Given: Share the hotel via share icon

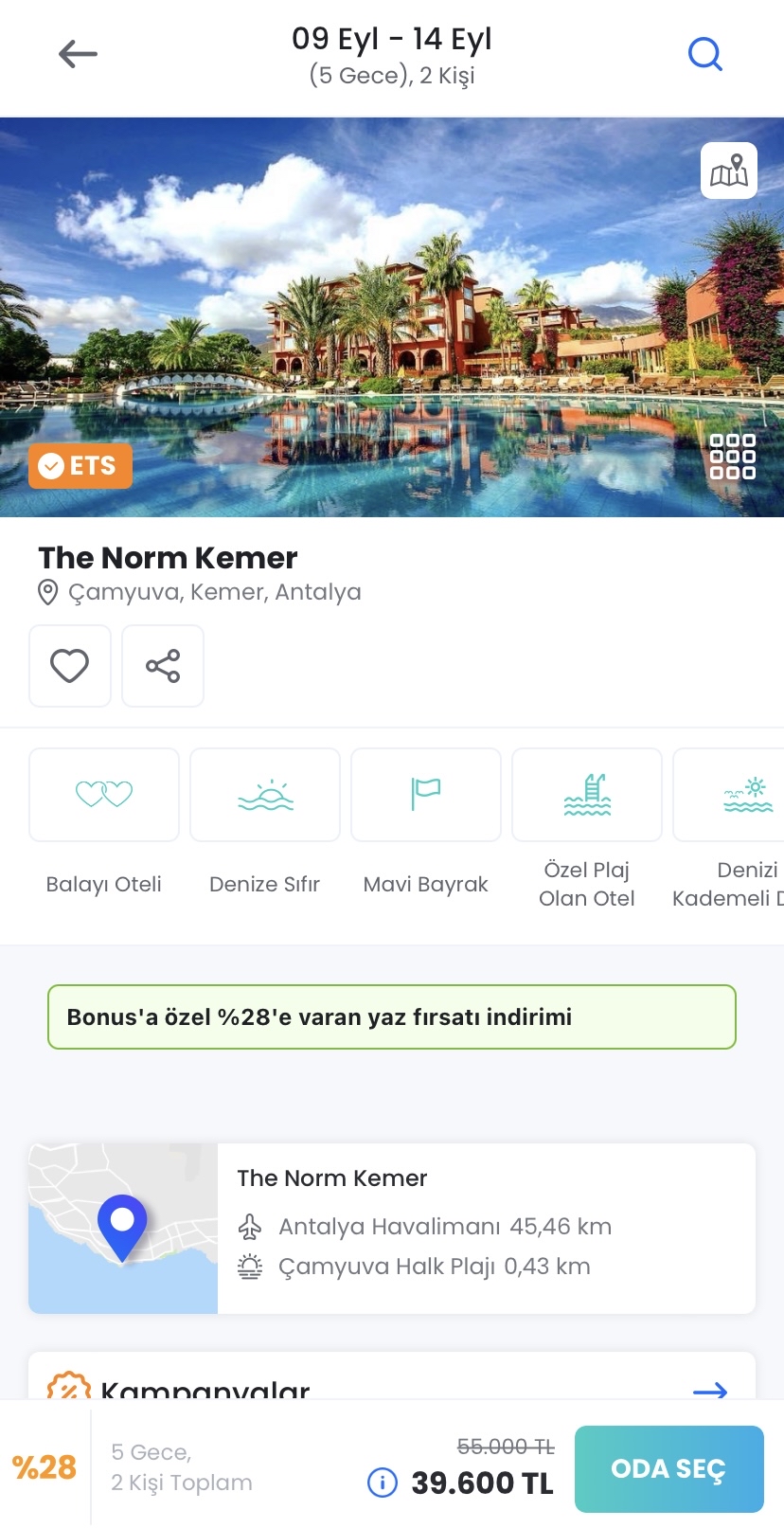Looking at the screenshot, I should [163, 666].
